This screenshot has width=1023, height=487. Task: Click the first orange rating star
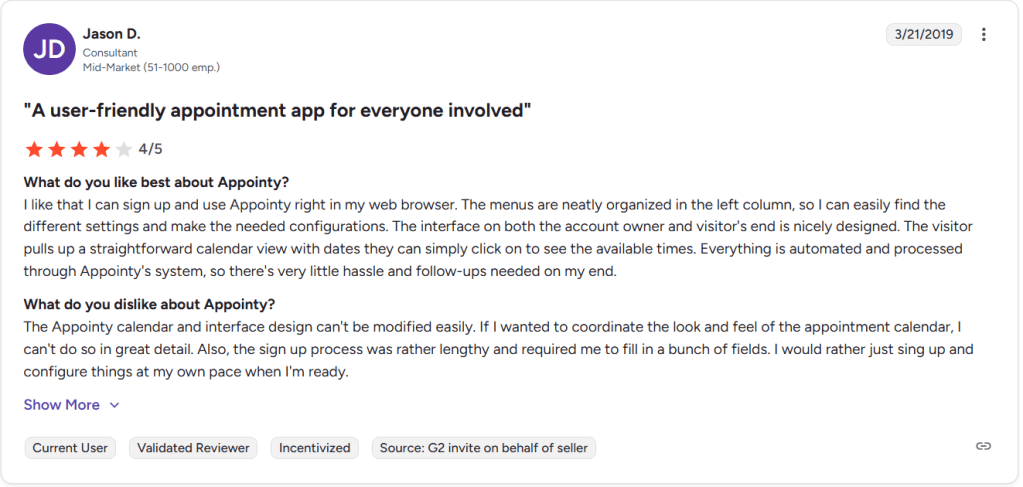(x=34, y=150)
